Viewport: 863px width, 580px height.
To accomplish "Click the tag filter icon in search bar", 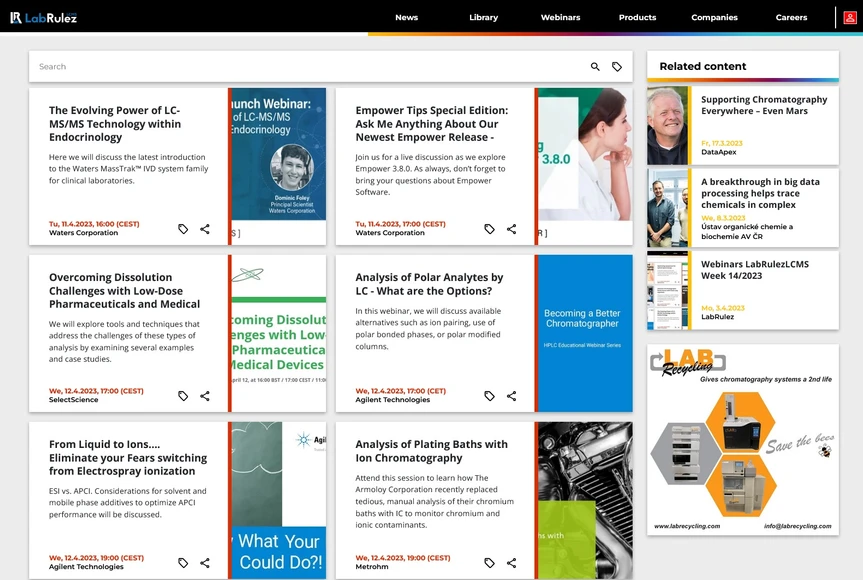I will [616, 67].
